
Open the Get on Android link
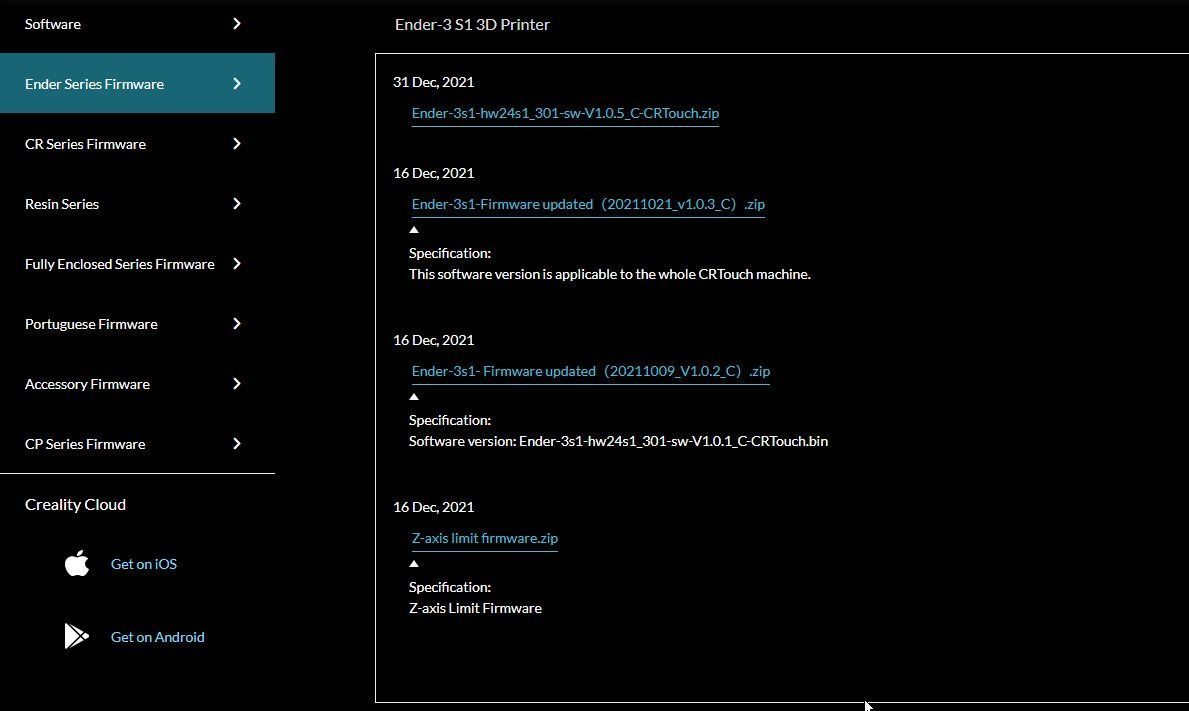click(x=158, y=637)
